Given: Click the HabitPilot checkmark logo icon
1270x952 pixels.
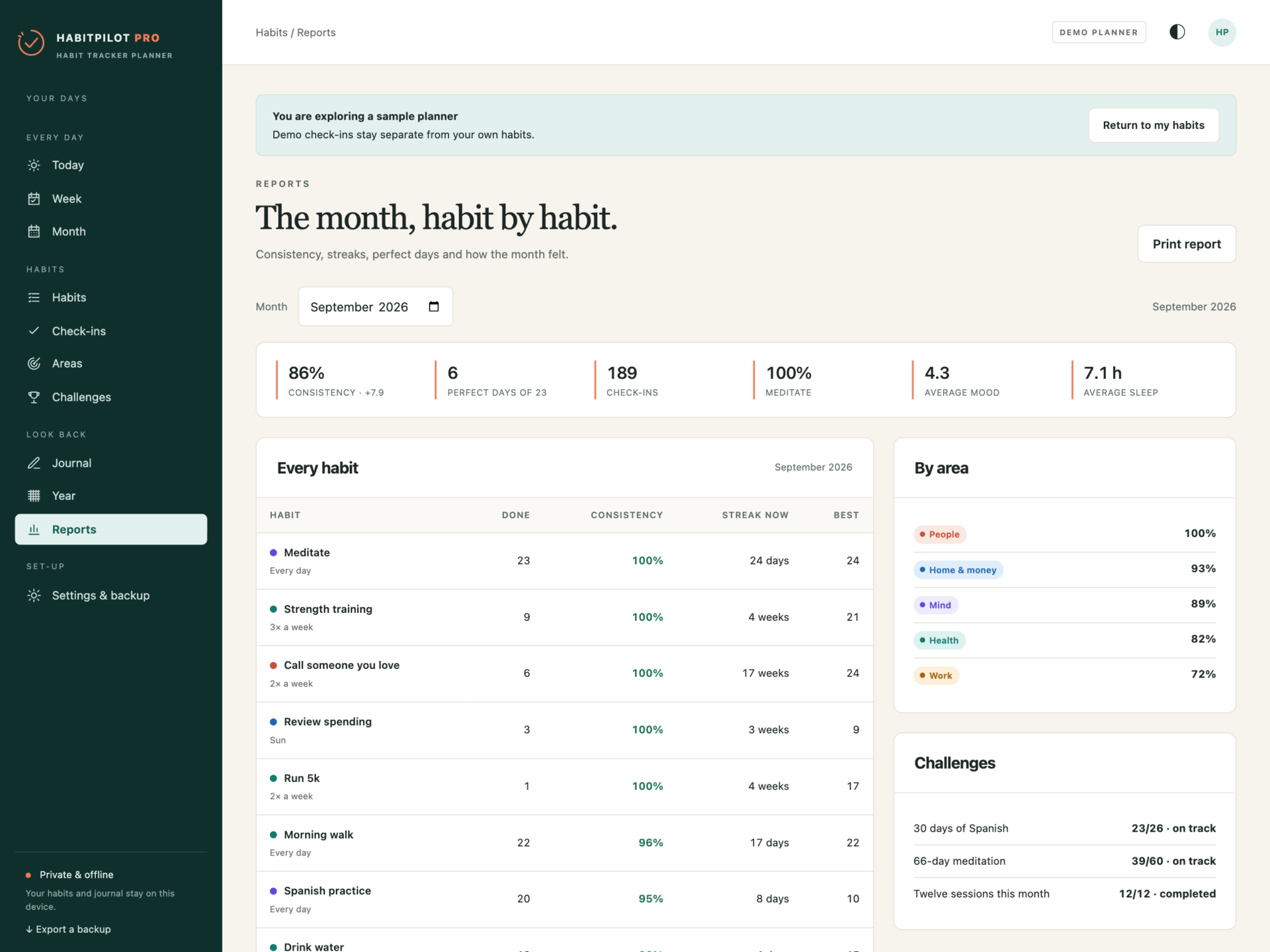Looking at the screenshot, I should (x=30, y=43).
